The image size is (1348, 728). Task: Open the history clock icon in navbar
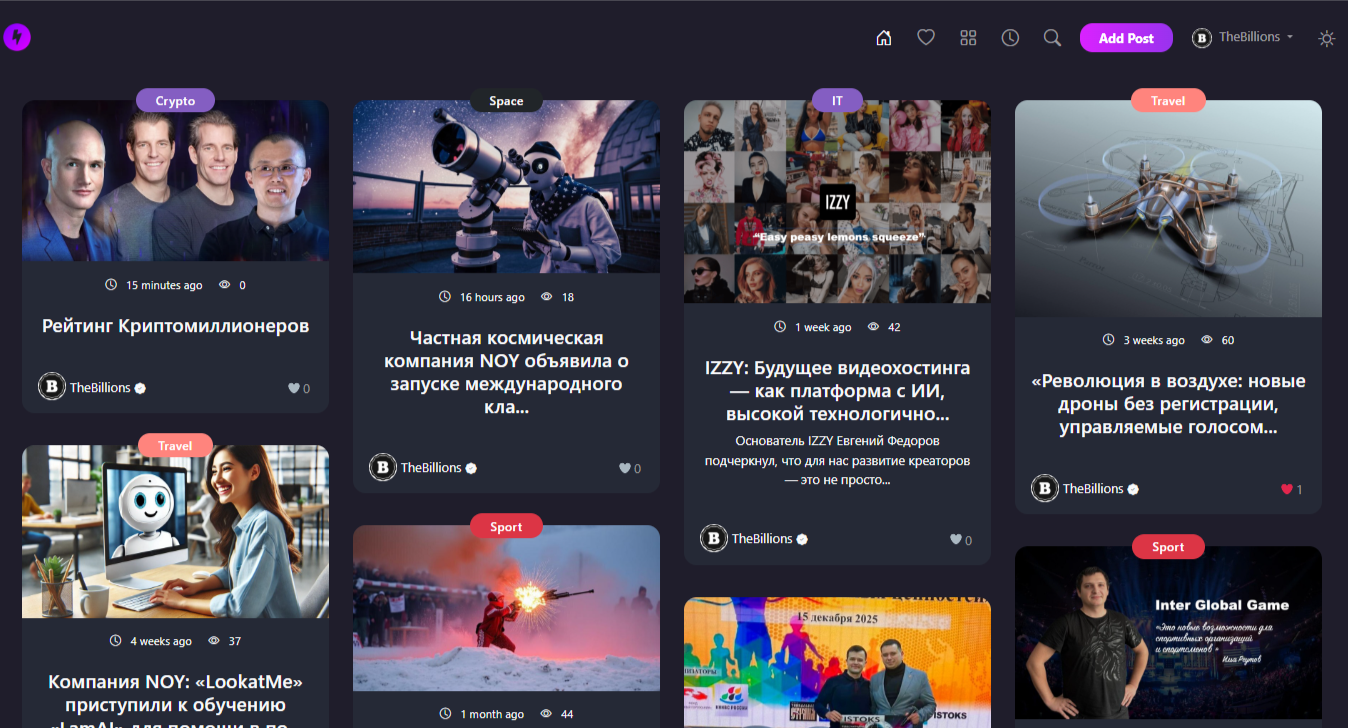click(1010, 38)
